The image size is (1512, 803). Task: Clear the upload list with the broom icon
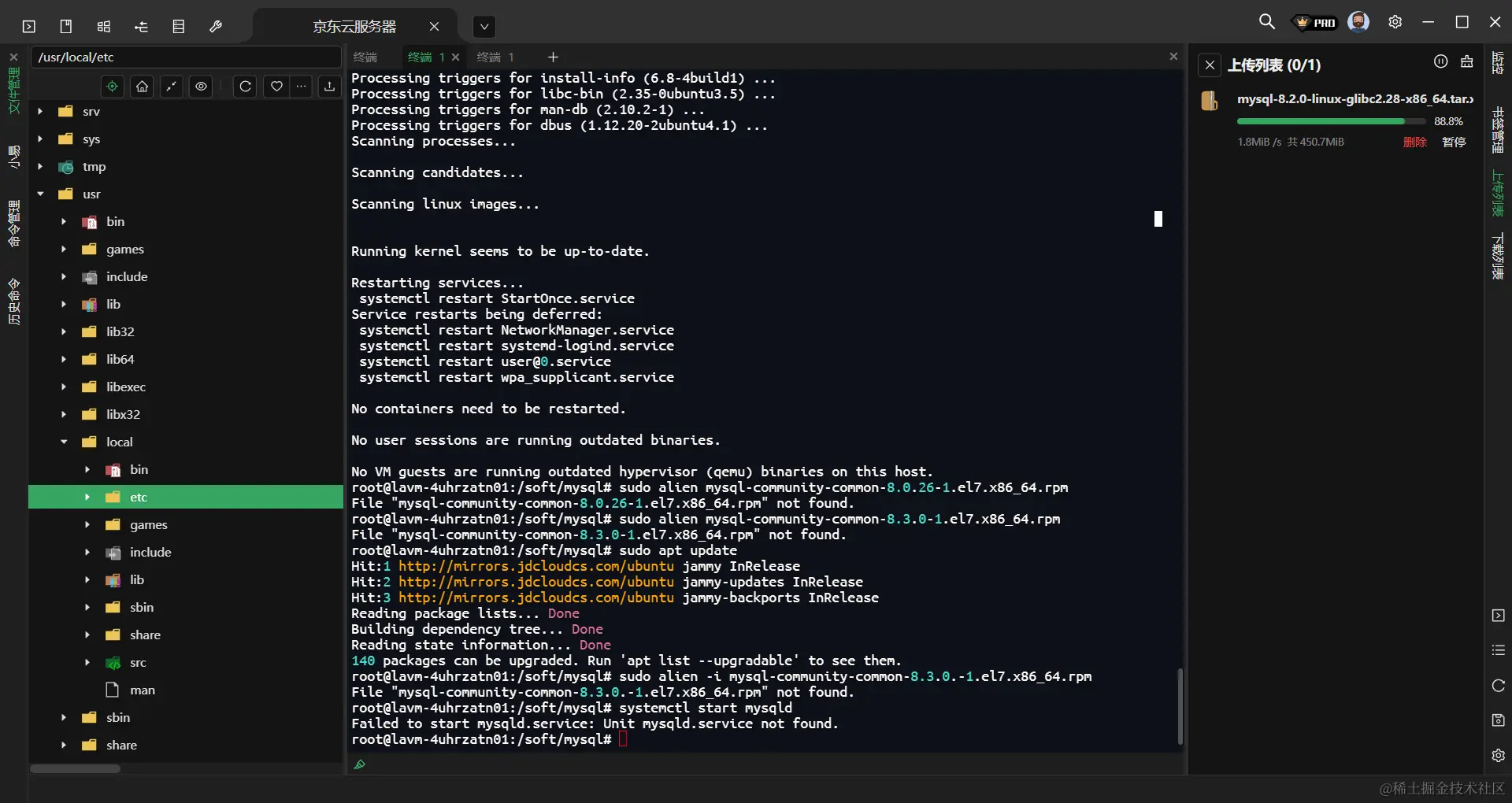click(x=1467, y=62)
